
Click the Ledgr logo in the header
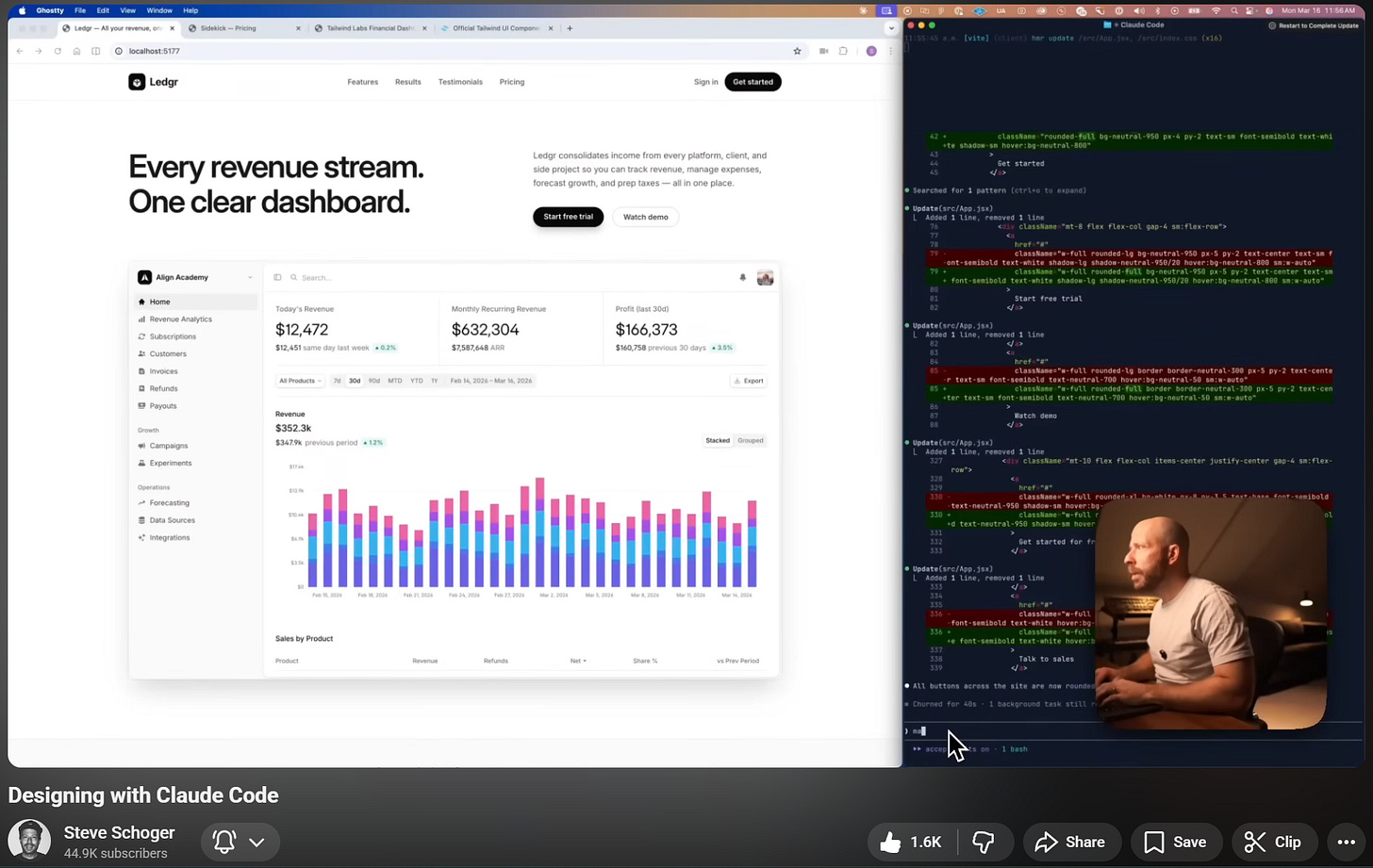(154, 82)
